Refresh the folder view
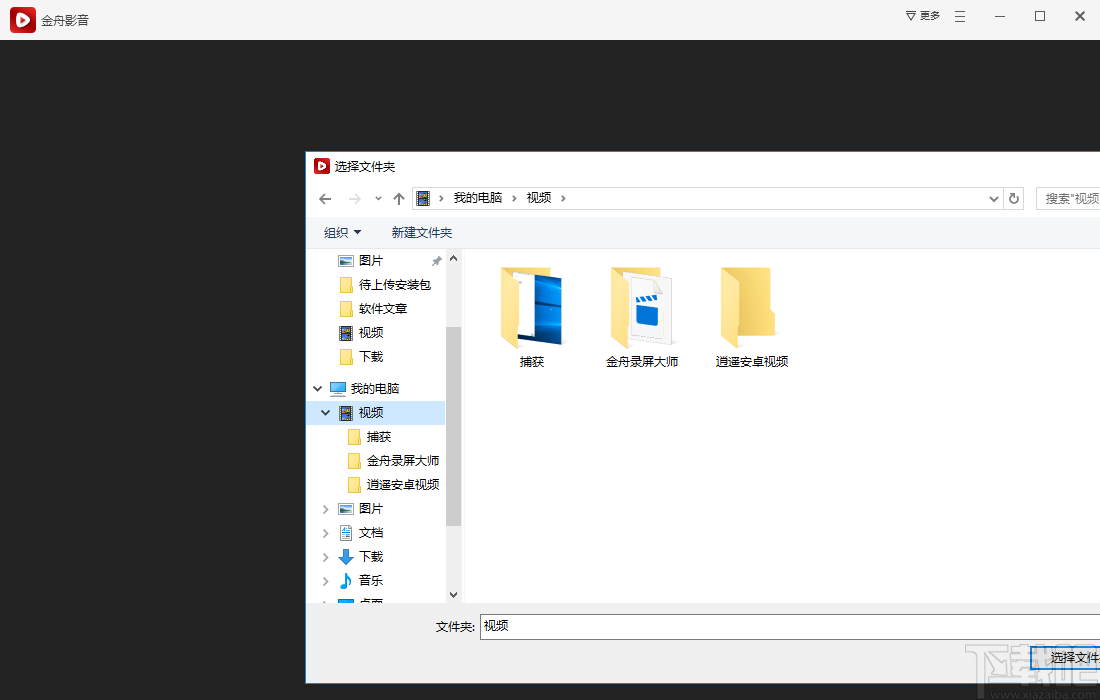Image resolution: width=1100 pixels, height=700 pixels. tap(1013, 198)
